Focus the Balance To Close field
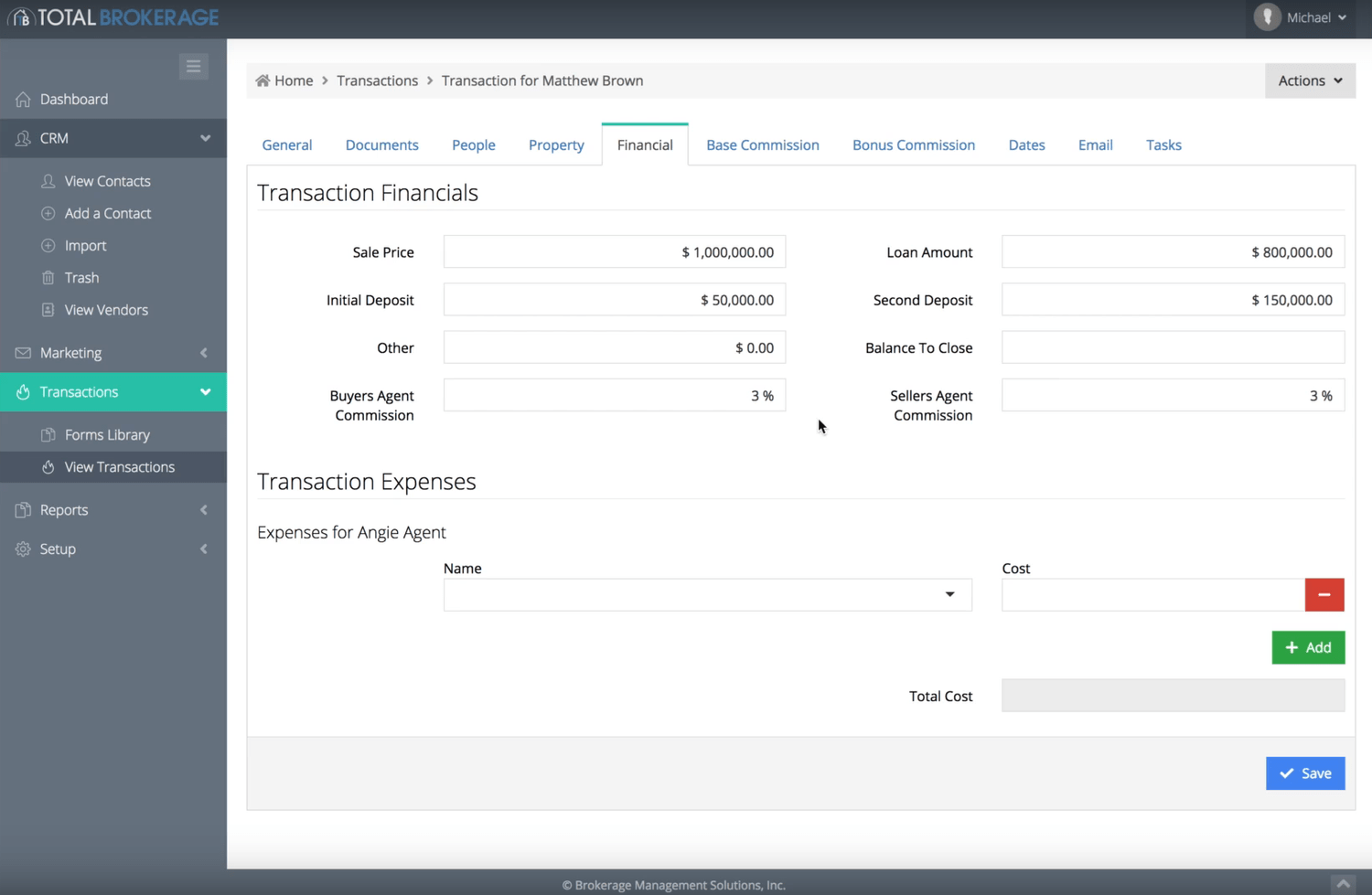This screenshot has height=895, width=1372. pyautogui.click(x=1172, y=348)
